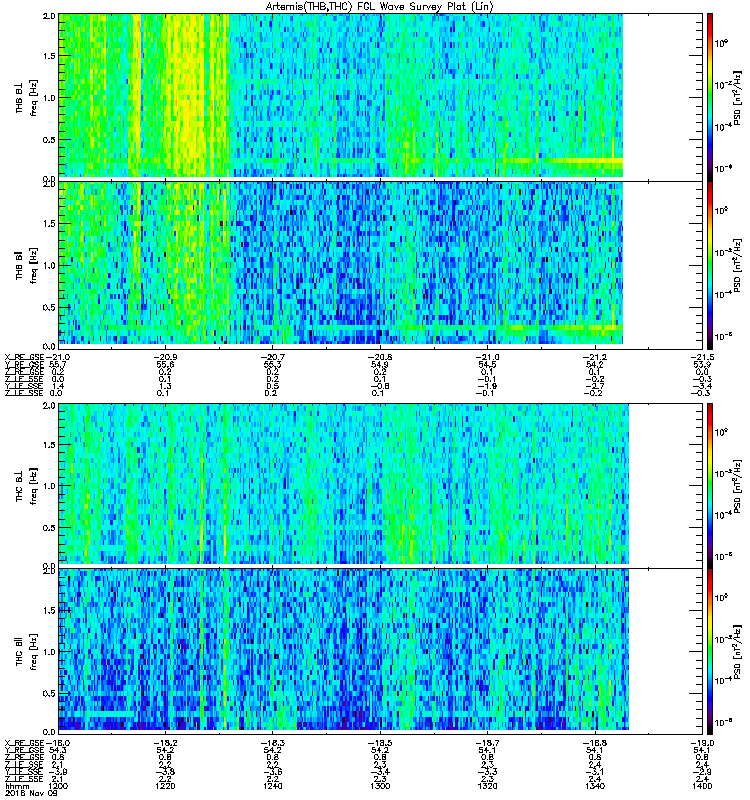The height and width of the screenshot is (800, 750).
Task: Click the 1400 time tick label
Action: 702,786
